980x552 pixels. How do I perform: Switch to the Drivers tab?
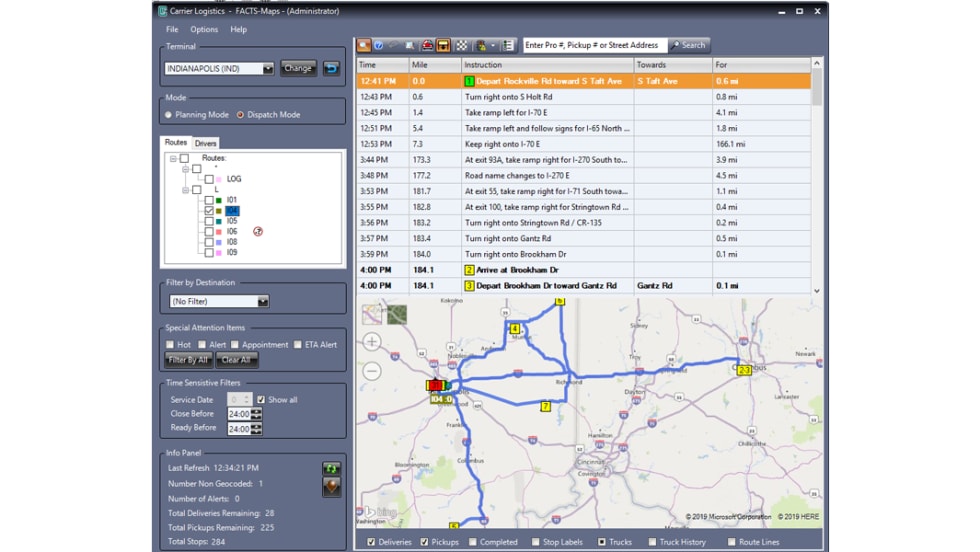click(x=205, y=143)
